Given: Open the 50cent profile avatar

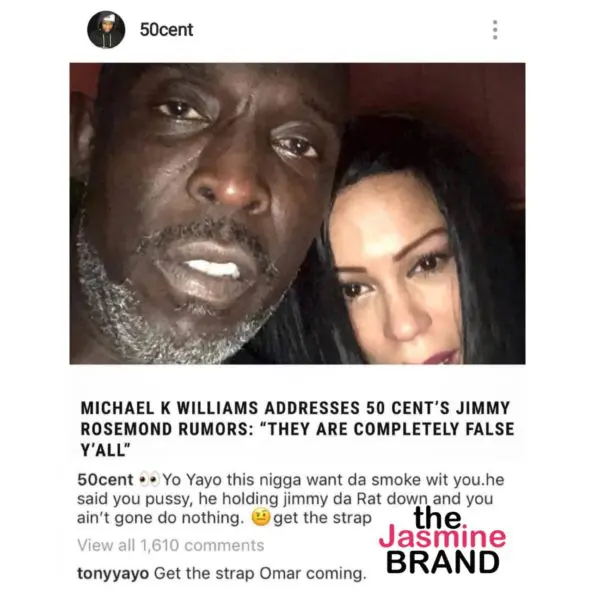Looking at the screenshot, I should pyautogui.click(x=106, y=30).
